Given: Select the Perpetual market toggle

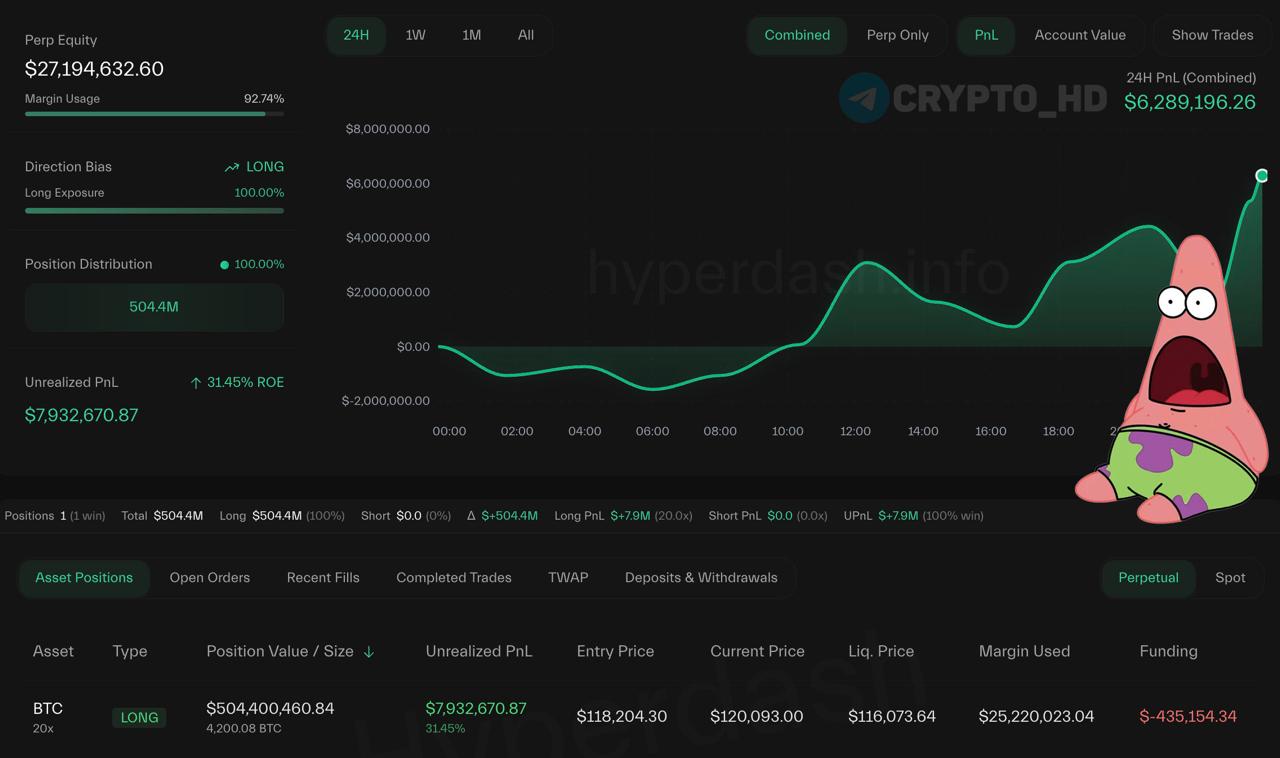Looking at the screenshot, I should (1148, 578).
